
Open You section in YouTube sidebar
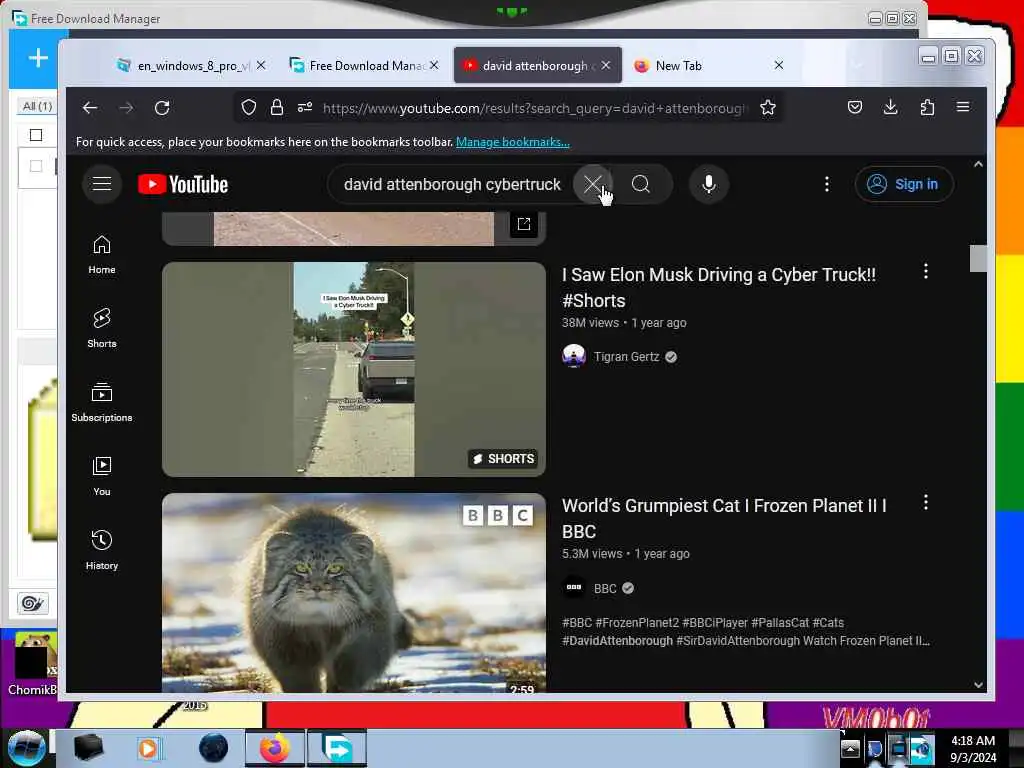tap(102, 476)
